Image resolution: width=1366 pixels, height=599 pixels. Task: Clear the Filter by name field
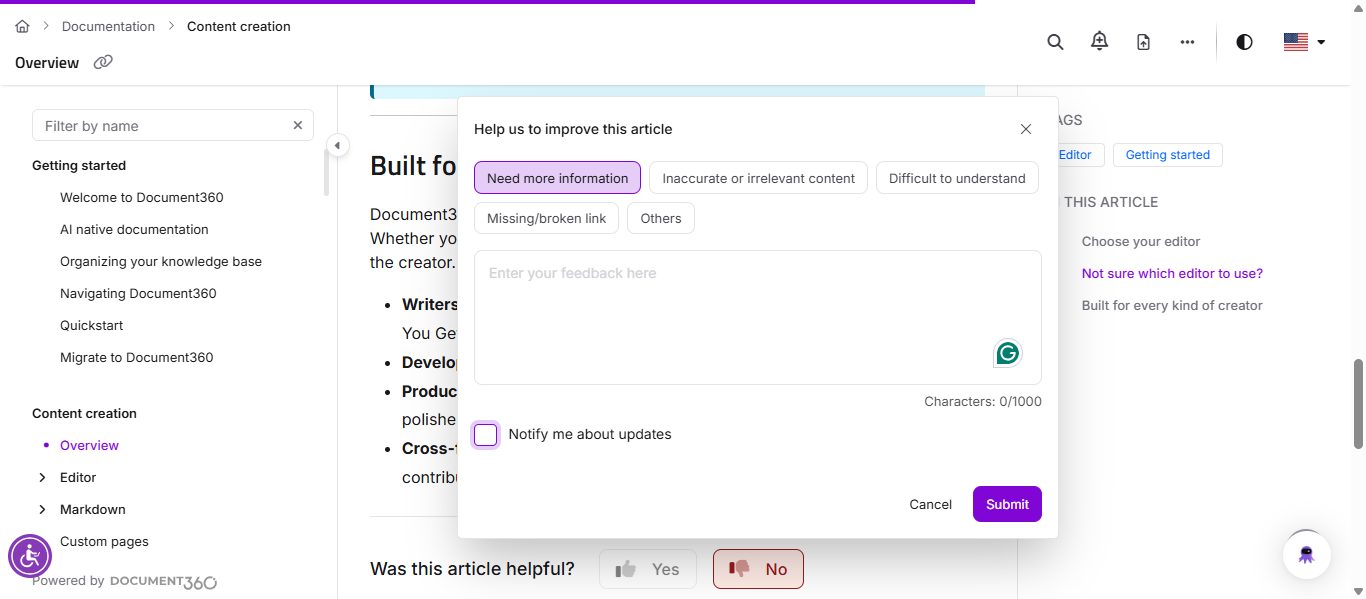click(297, 125)
